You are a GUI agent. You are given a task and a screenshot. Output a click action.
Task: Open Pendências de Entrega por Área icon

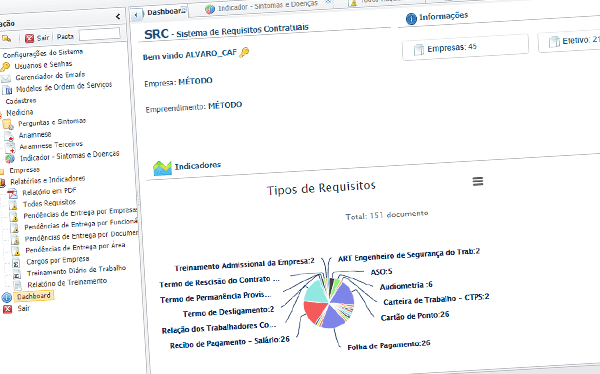click(16, 251)
